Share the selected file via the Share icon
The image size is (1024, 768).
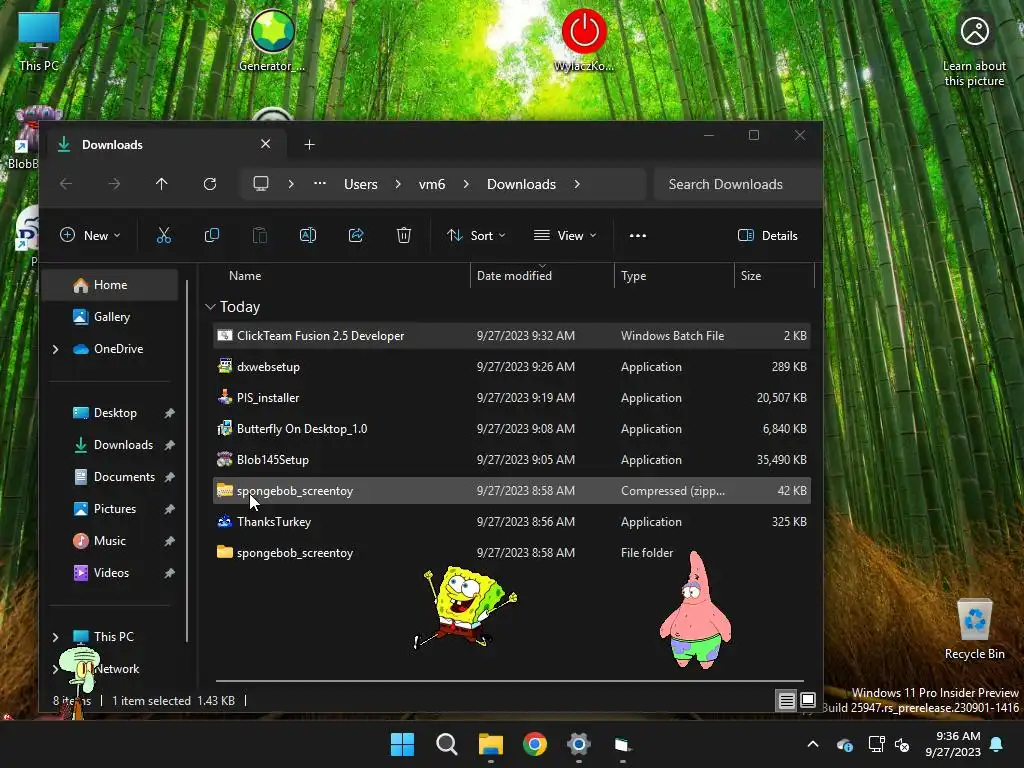[356, 236]
